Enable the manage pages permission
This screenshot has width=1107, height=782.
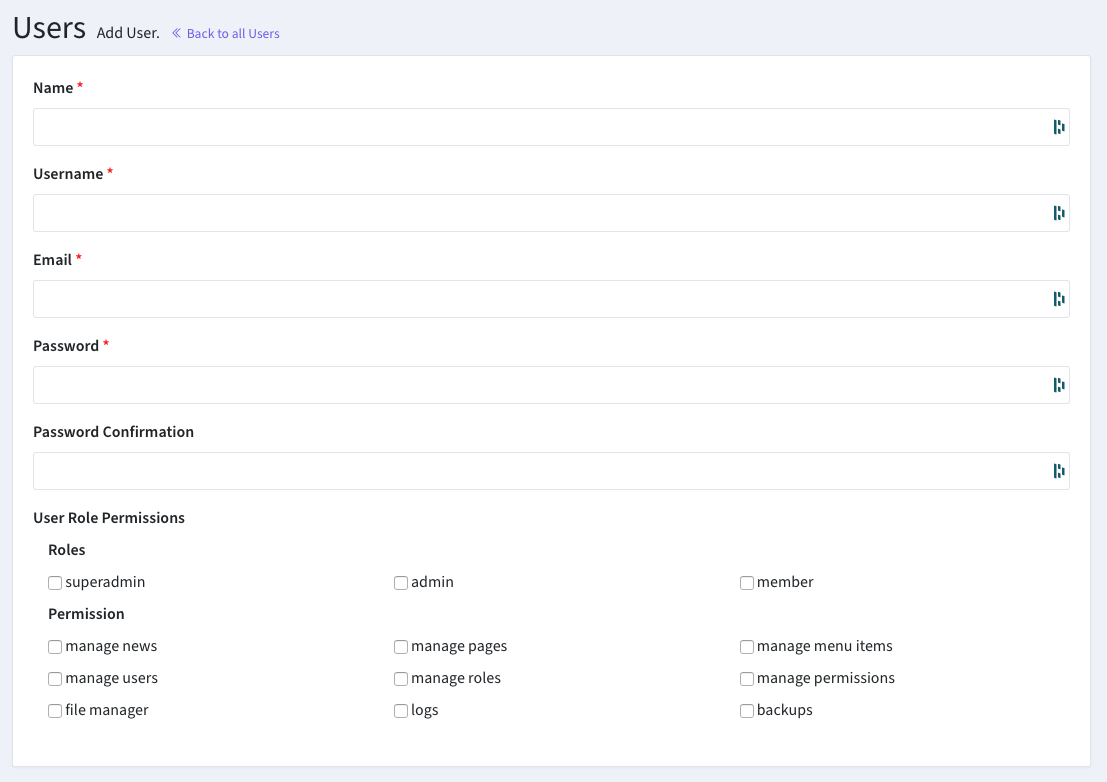401,647
